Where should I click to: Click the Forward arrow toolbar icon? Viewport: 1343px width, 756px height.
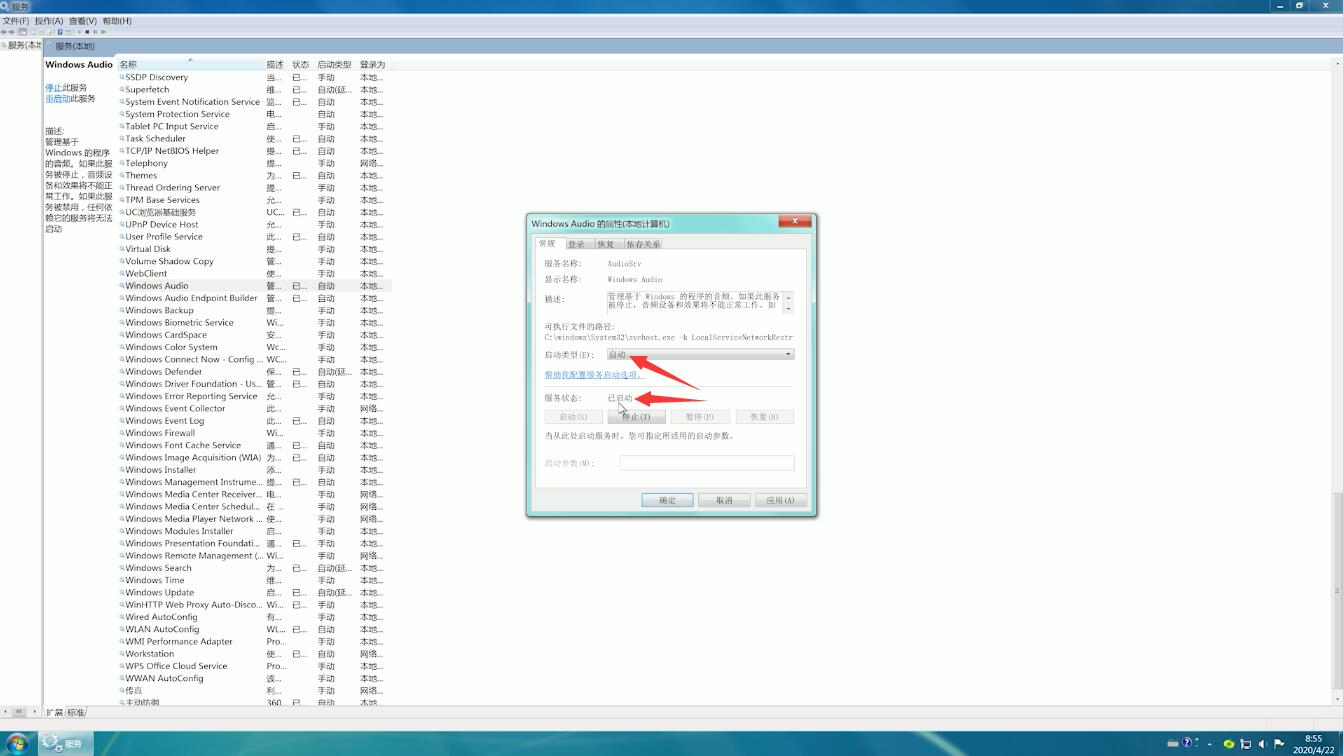pos(11,32)
